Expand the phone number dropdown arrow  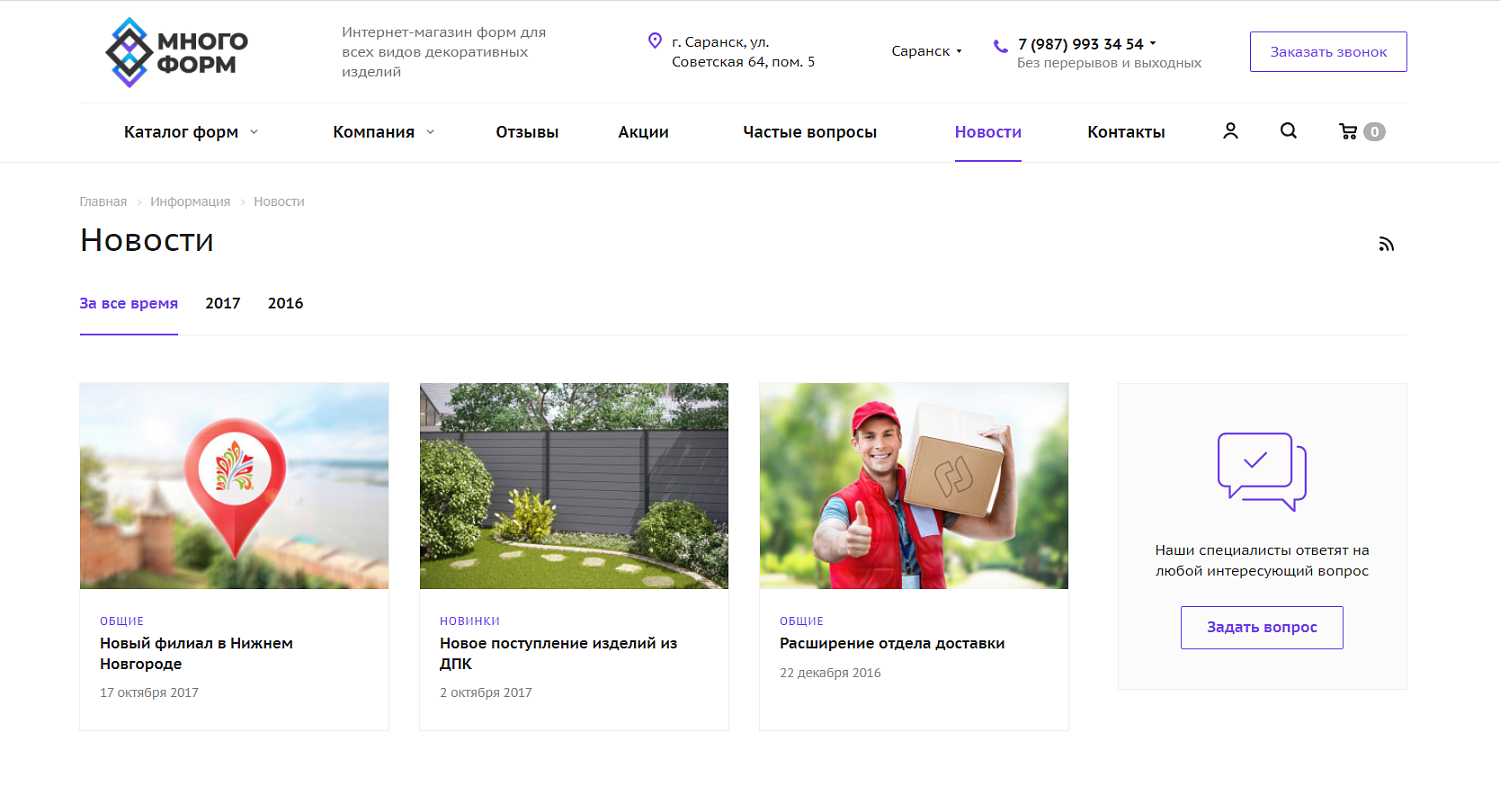1153,44
